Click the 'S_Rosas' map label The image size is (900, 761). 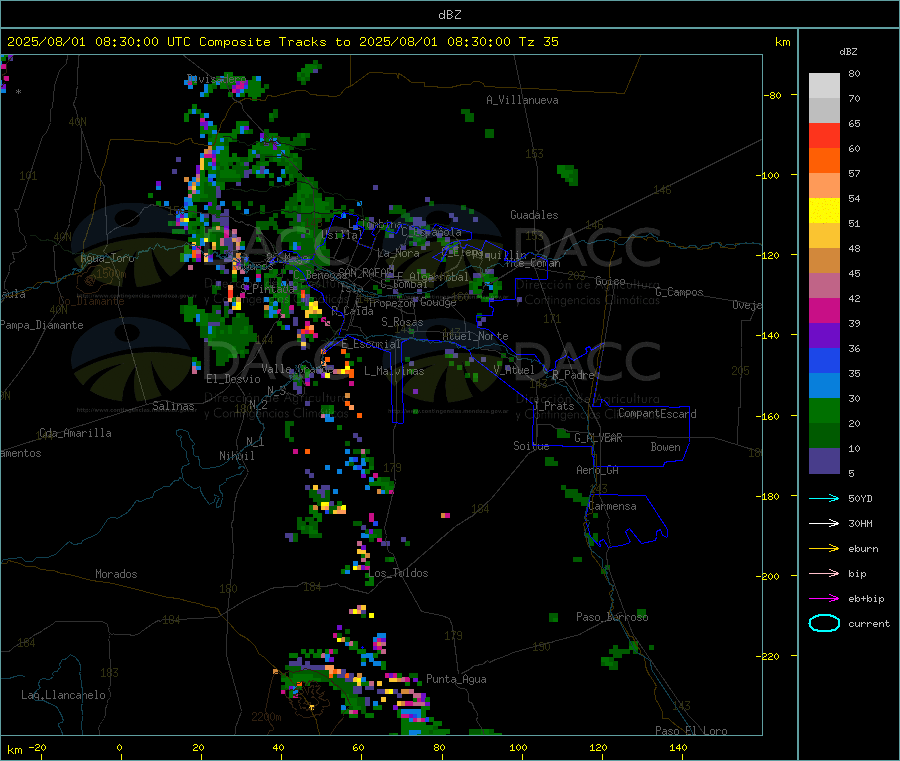tap(402, 322)
